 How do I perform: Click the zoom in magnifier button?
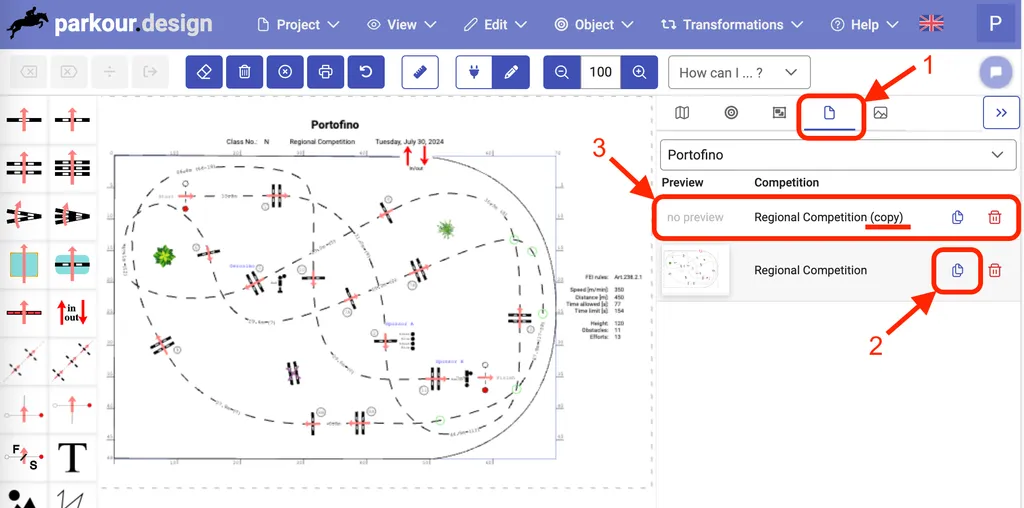click(x=639, y=72)
